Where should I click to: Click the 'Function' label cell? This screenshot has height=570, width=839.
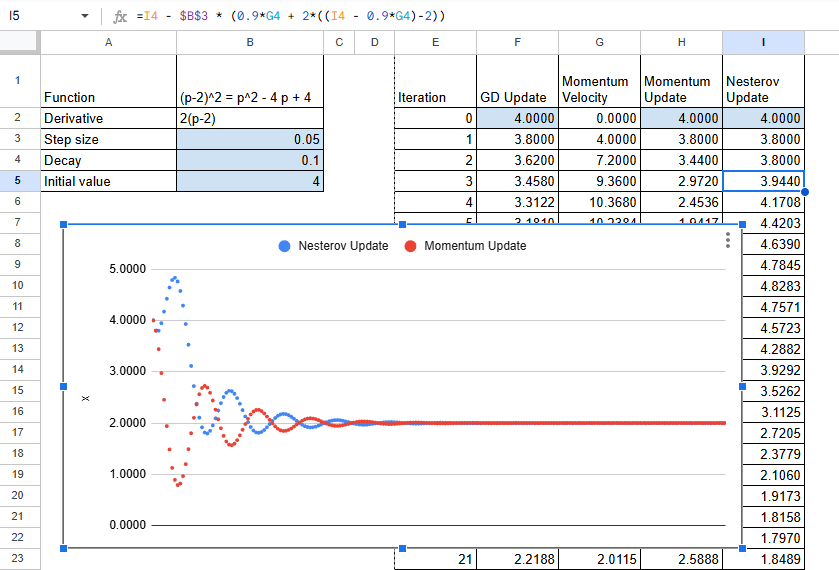point(109,81)
